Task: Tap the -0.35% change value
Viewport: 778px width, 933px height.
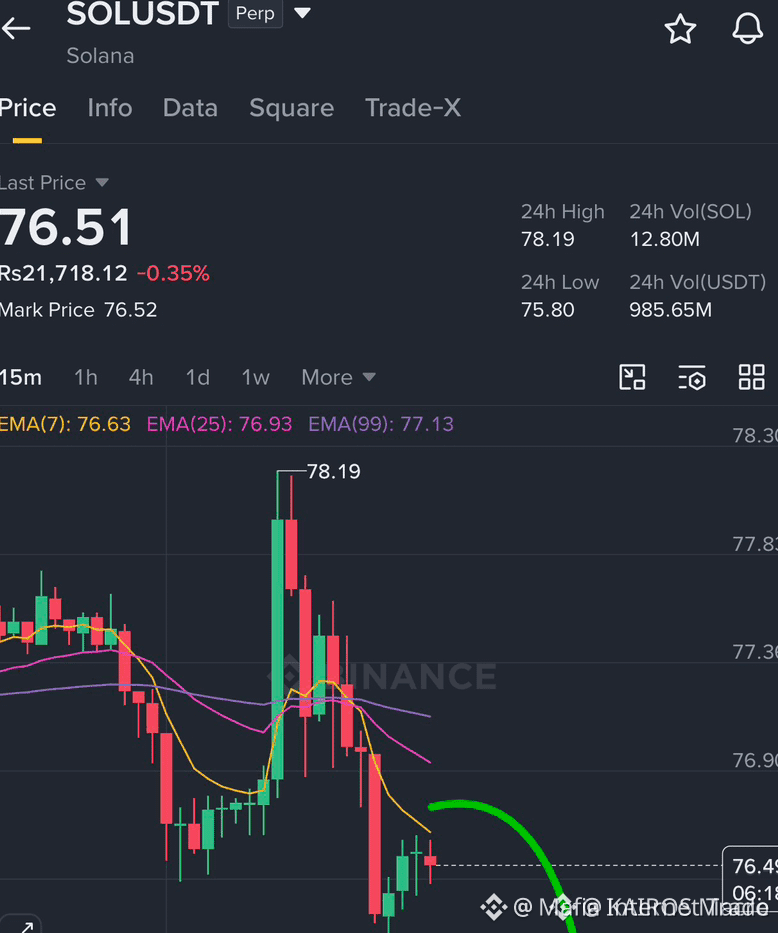Action: point(173,274)
